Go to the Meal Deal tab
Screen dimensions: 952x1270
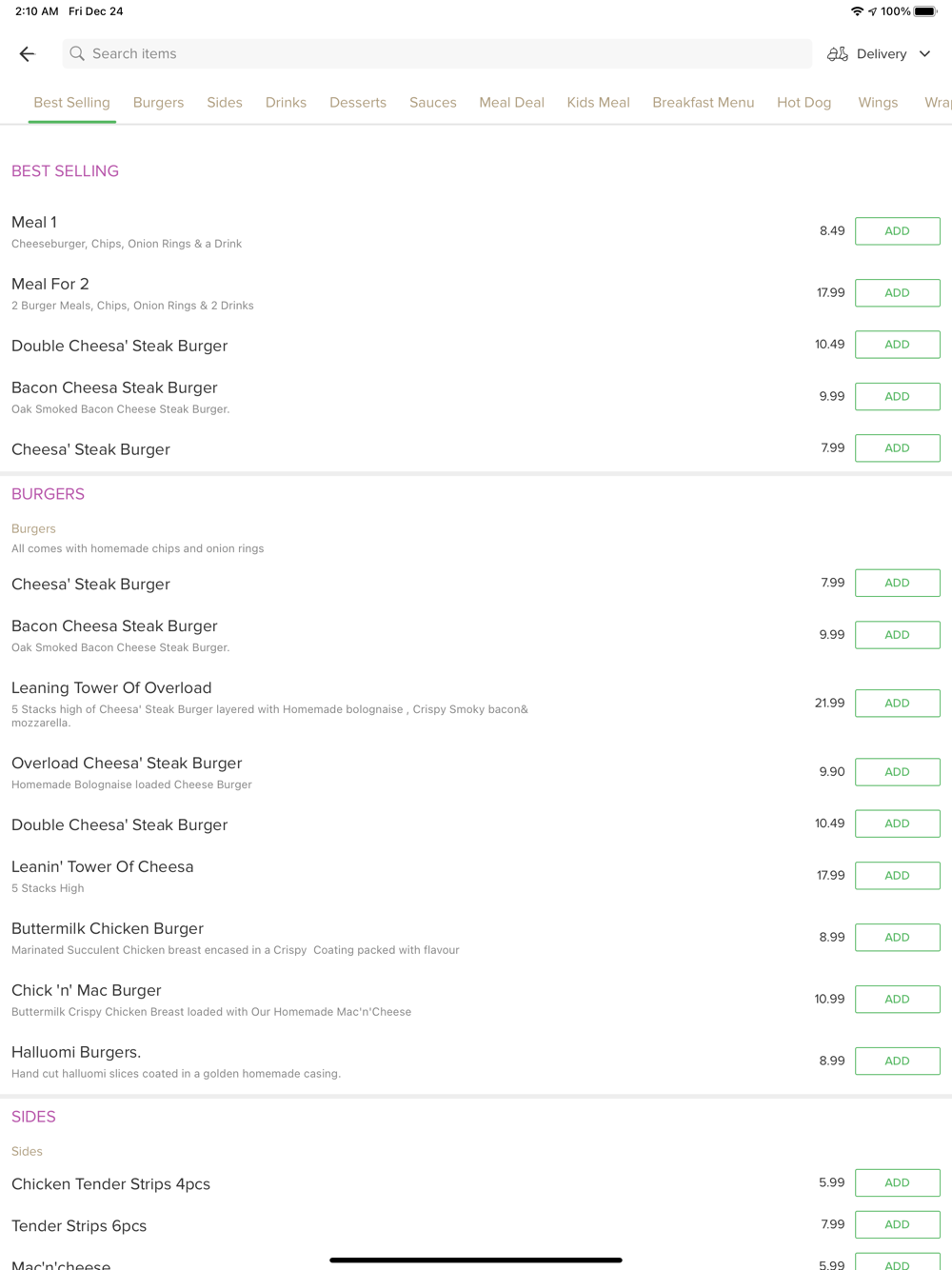pyautogui.click(x=511, y=103)
